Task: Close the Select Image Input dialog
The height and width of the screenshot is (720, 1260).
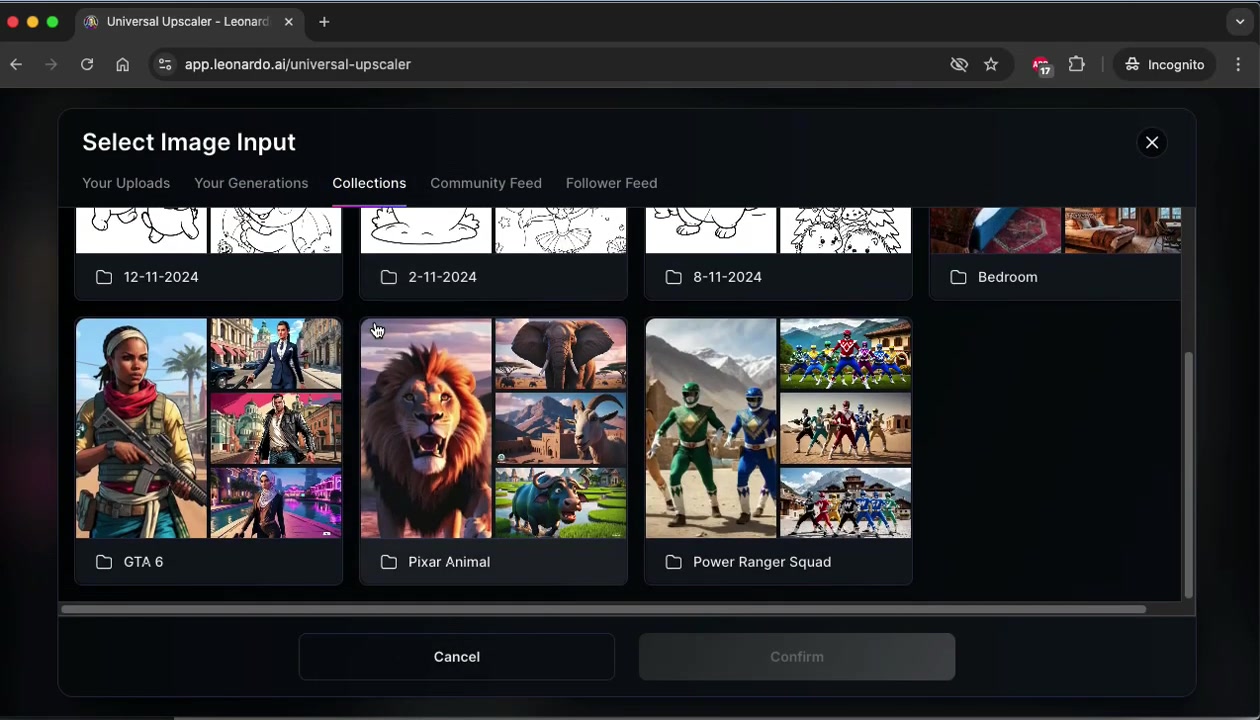Action: (x=1152, y=143)
